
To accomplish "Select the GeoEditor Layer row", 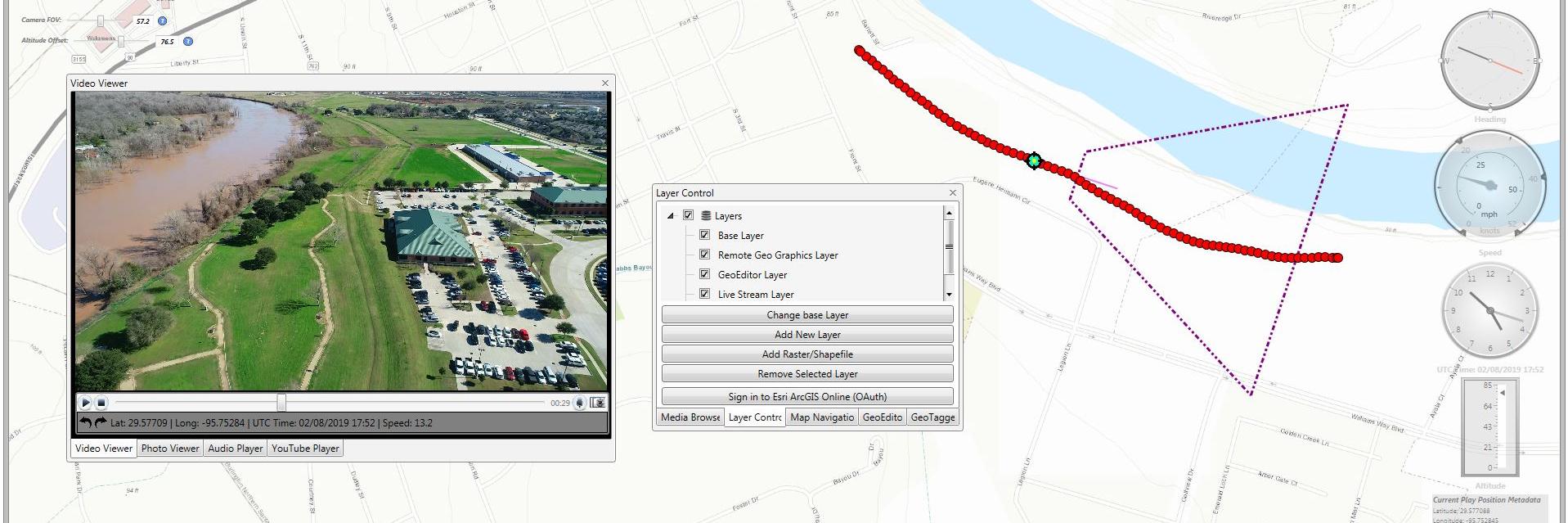I will [753, 275].
